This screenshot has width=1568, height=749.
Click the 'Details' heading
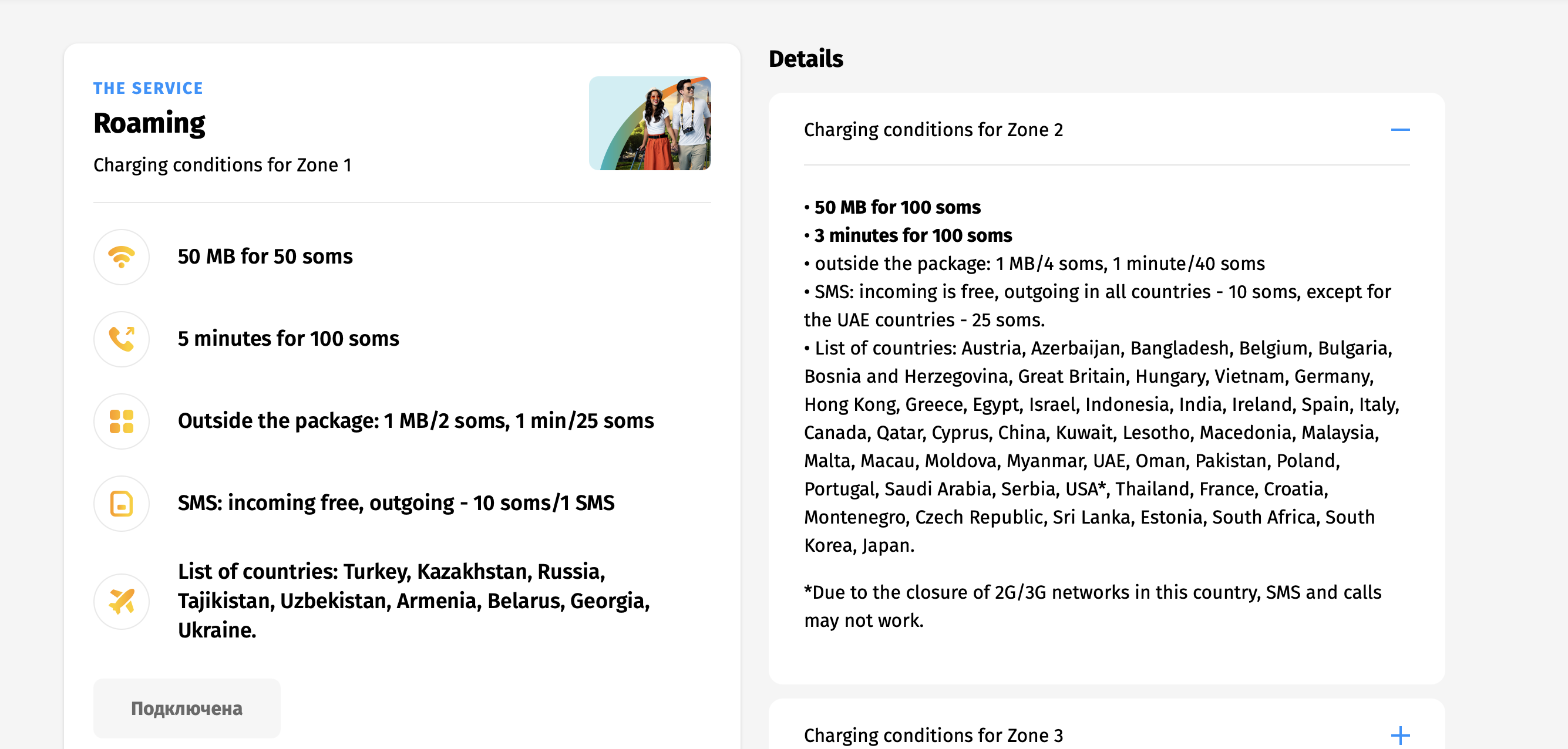tap(805, 59)
